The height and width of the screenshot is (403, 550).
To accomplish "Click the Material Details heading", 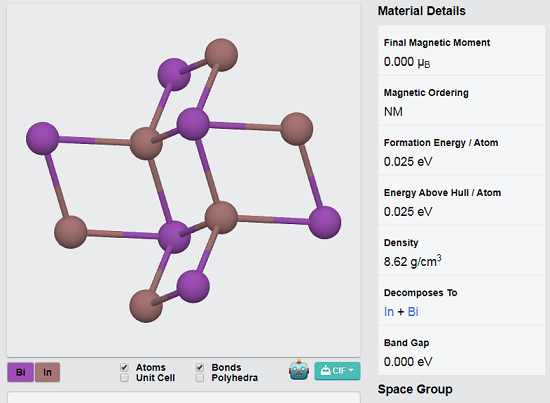I will click(x=422, y=11).
